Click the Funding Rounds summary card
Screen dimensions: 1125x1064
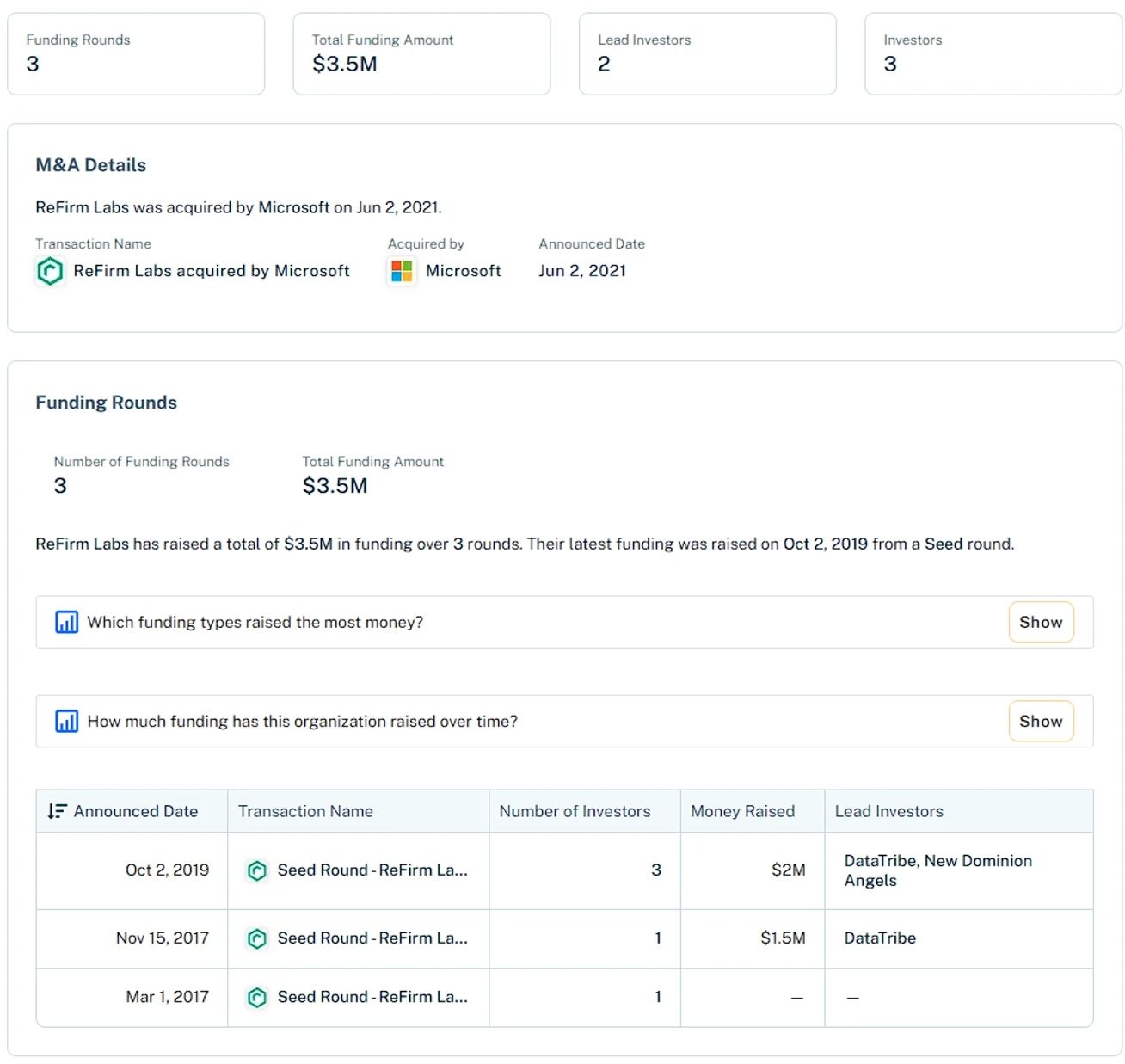pyautogui.click(x=136, y=53)
